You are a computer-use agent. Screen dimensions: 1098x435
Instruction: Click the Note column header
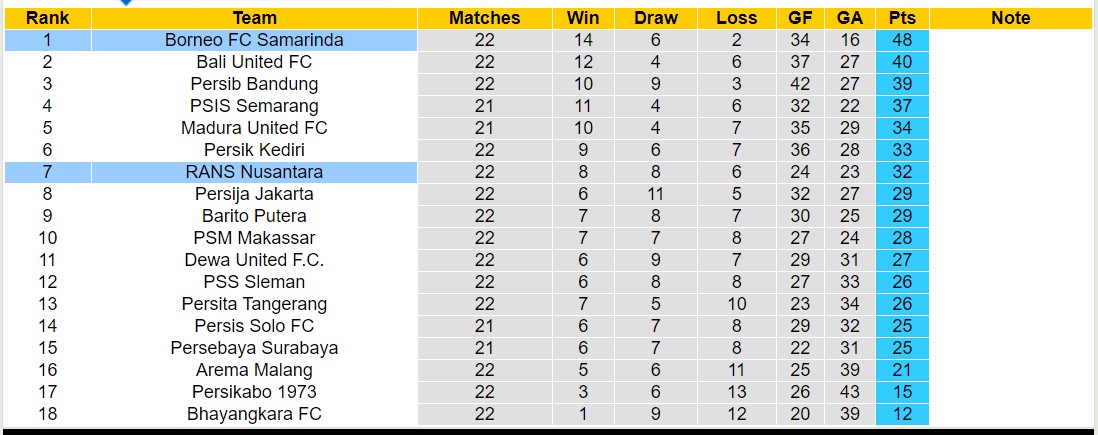pos(1010,18)
